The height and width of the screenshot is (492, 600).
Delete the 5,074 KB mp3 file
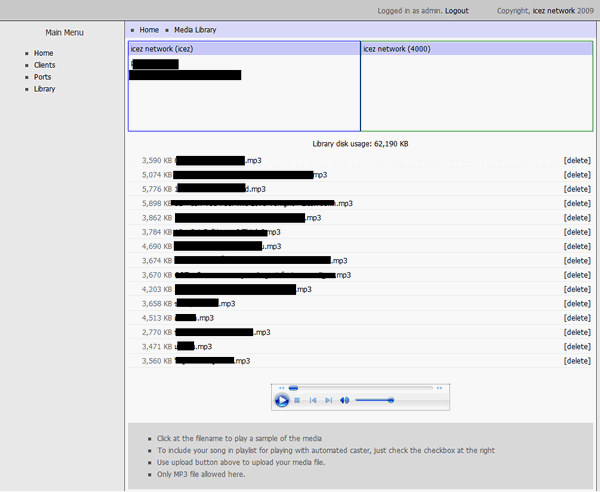pos(577,175)
